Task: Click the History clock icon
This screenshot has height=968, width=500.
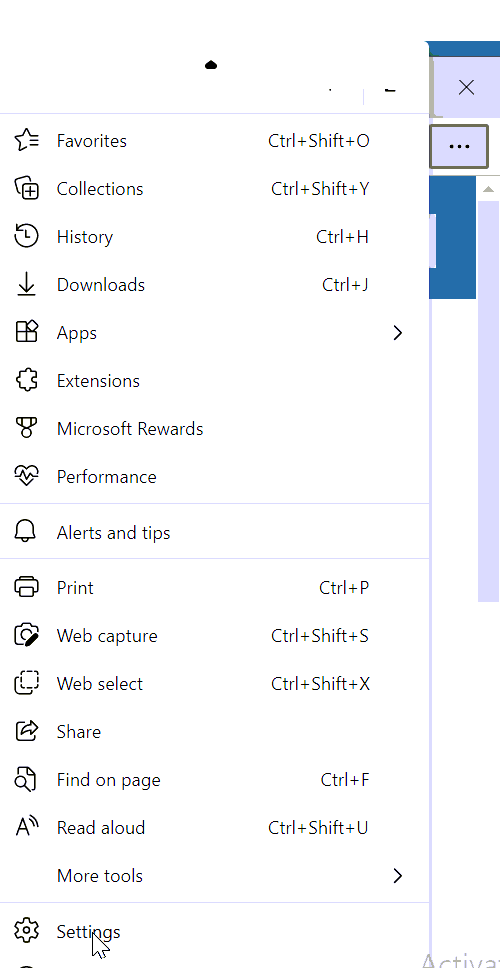Action: click(x=26, y=237)
